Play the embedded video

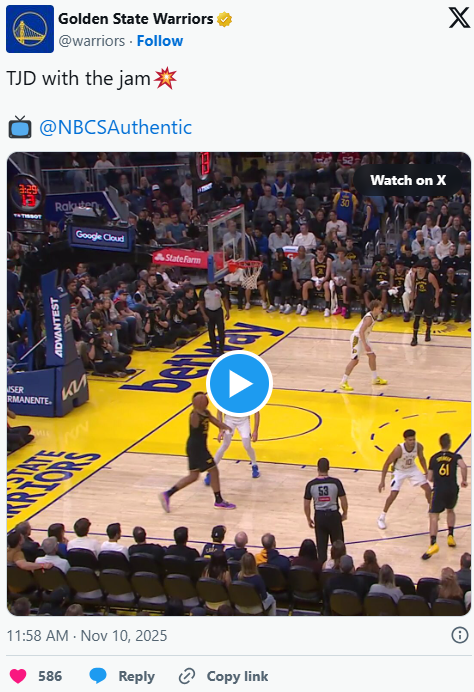239,384
